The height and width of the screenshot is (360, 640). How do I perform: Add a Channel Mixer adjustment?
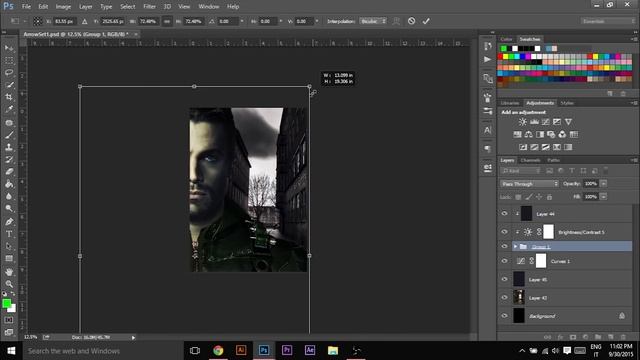[562, 134]
